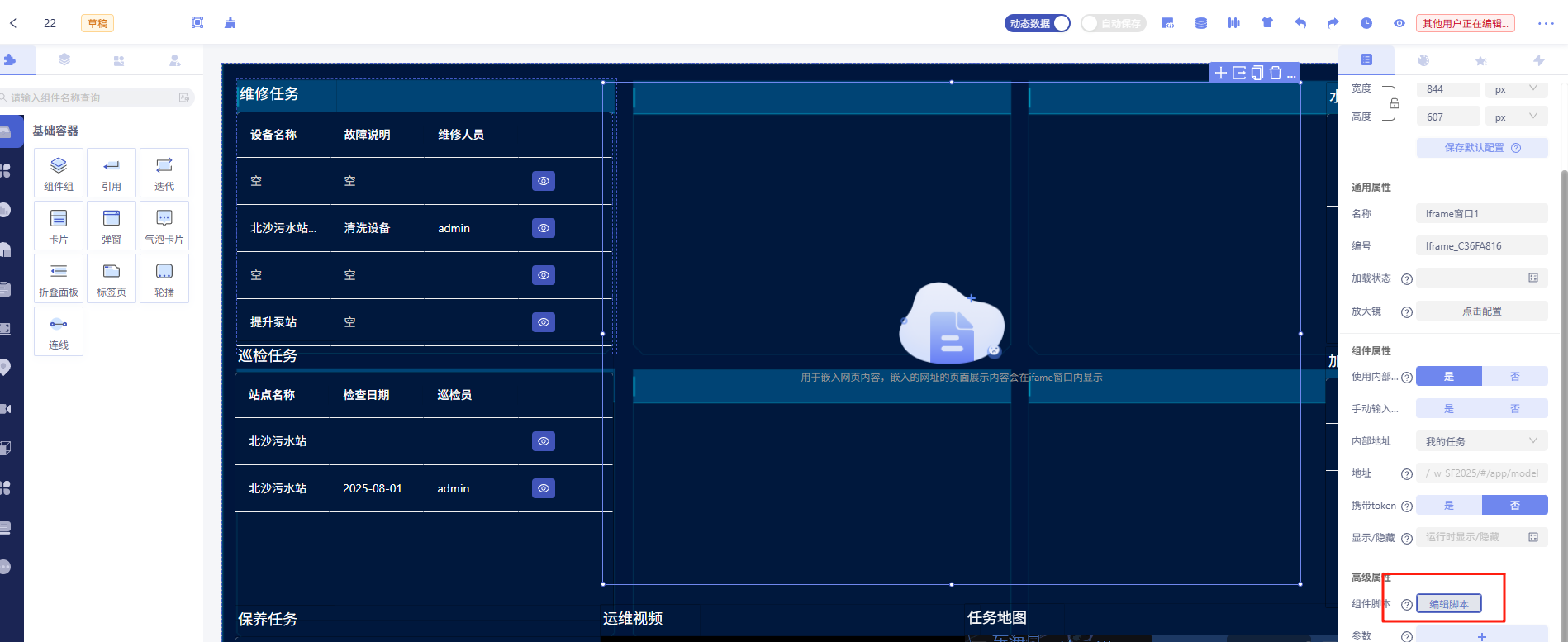
Task: Click the clear canvas broom icon
Action: pos(230,22)
